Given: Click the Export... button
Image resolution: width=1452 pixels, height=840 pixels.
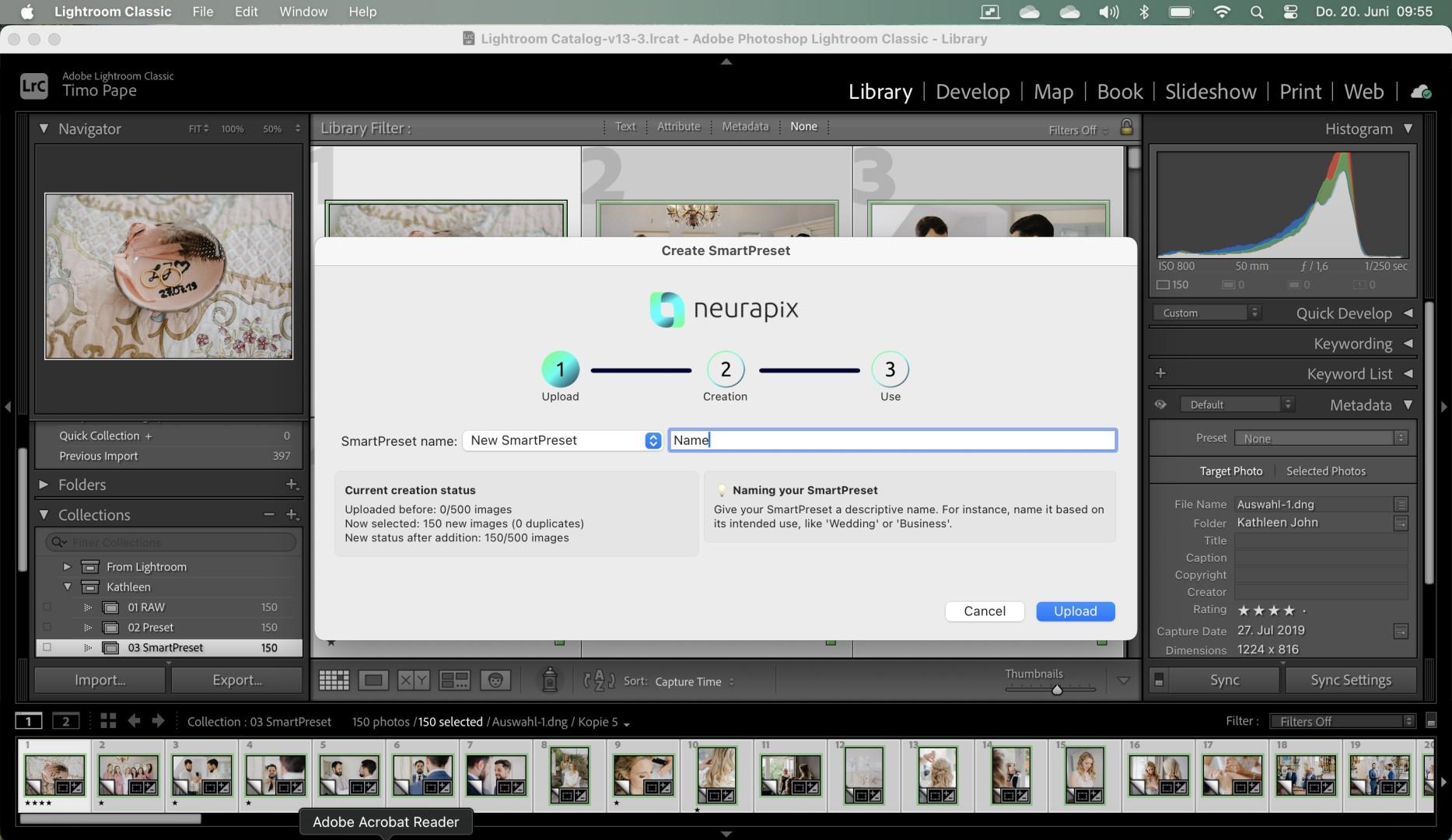Looking at the screenshot, I should coord(237,680).
